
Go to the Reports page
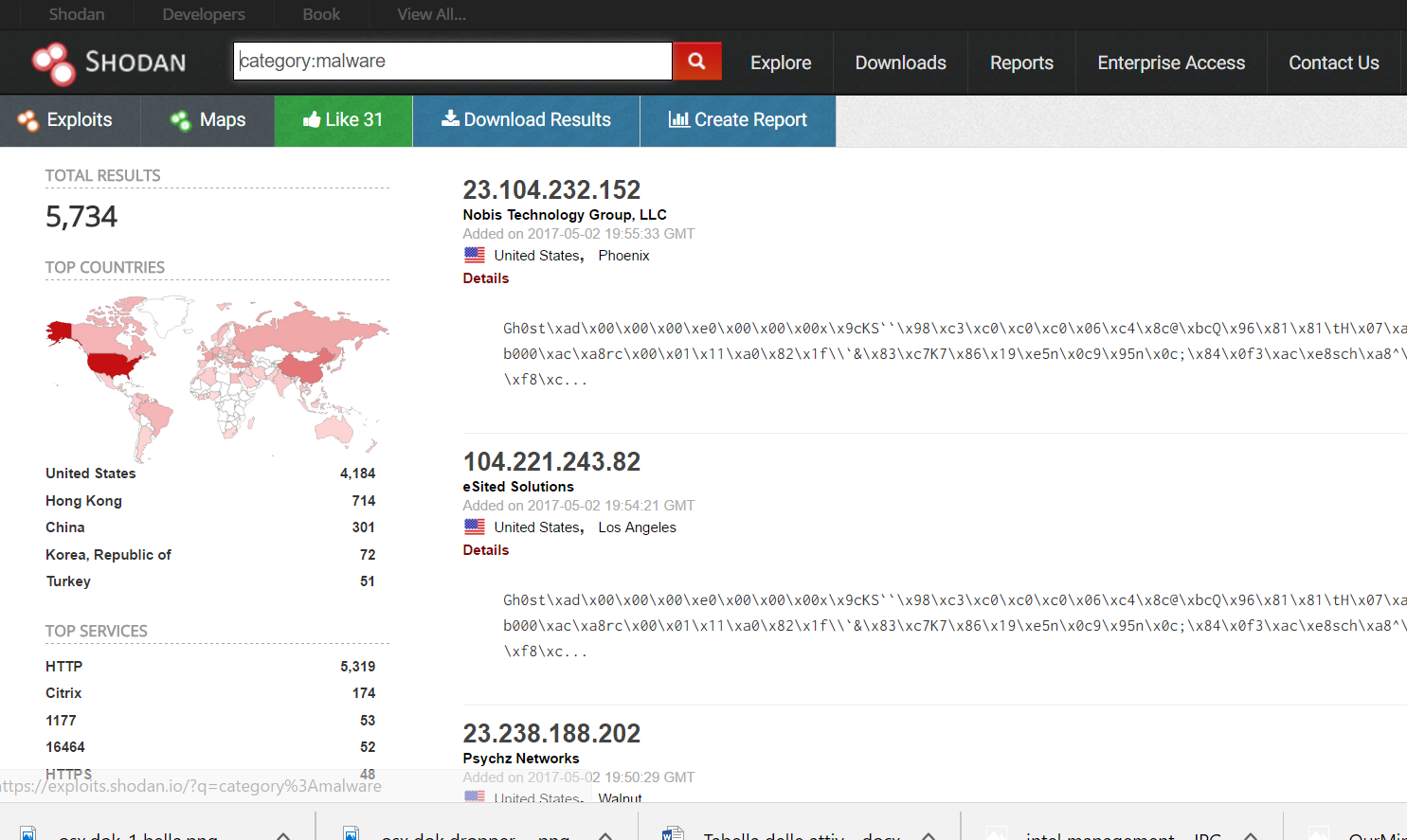click(x=1021, y=63)
